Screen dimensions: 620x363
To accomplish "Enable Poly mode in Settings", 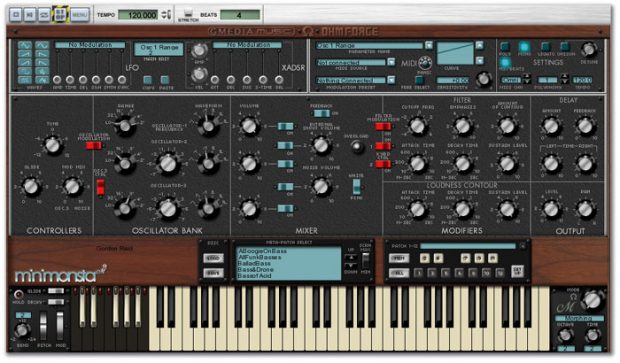I will (505, 47).
